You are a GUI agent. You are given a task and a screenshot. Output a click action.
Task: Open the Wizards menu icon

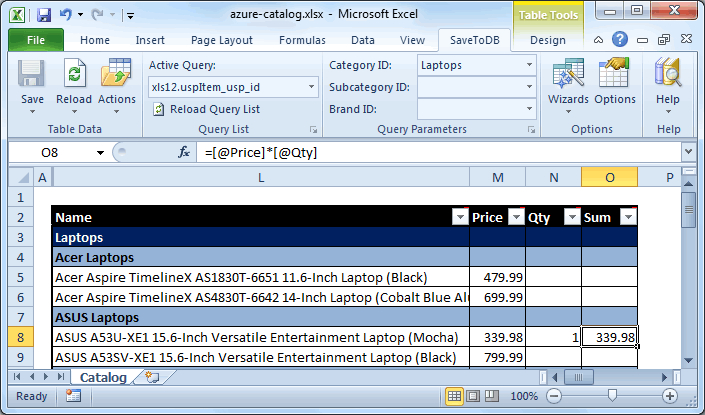[x=568, y=74]
